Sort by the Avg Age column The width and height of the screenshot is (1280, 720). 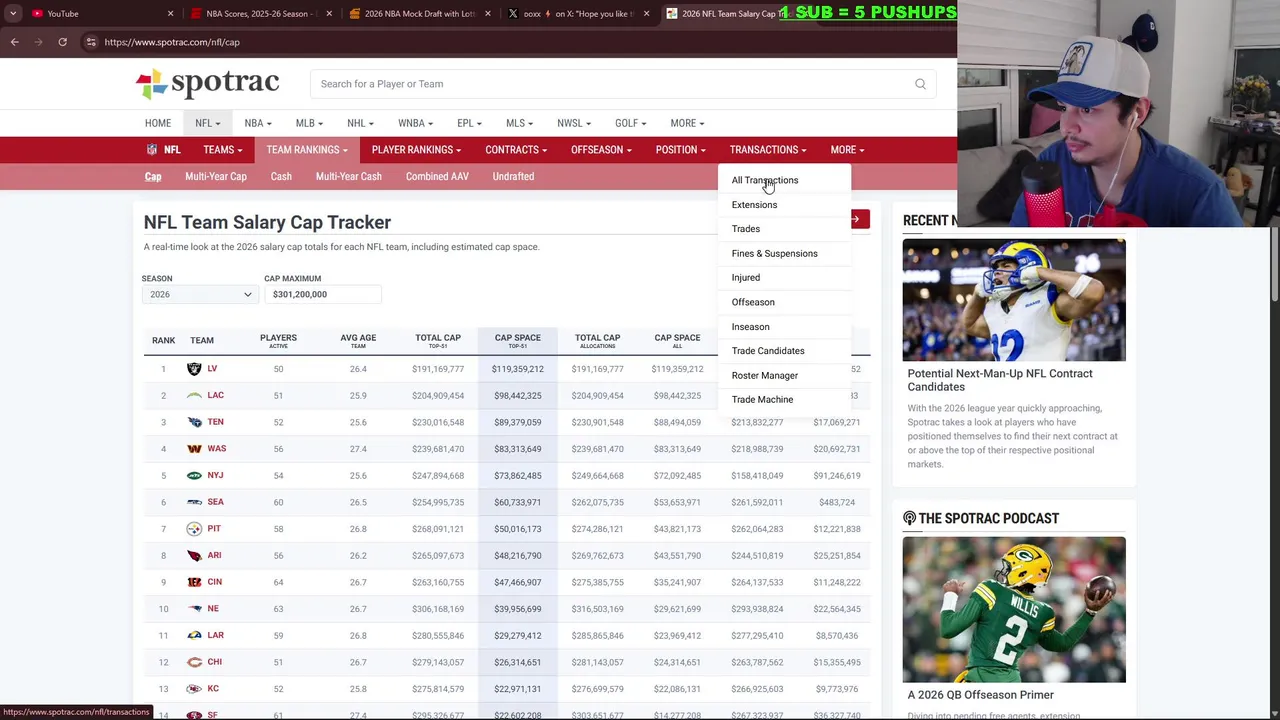(358, 341)
